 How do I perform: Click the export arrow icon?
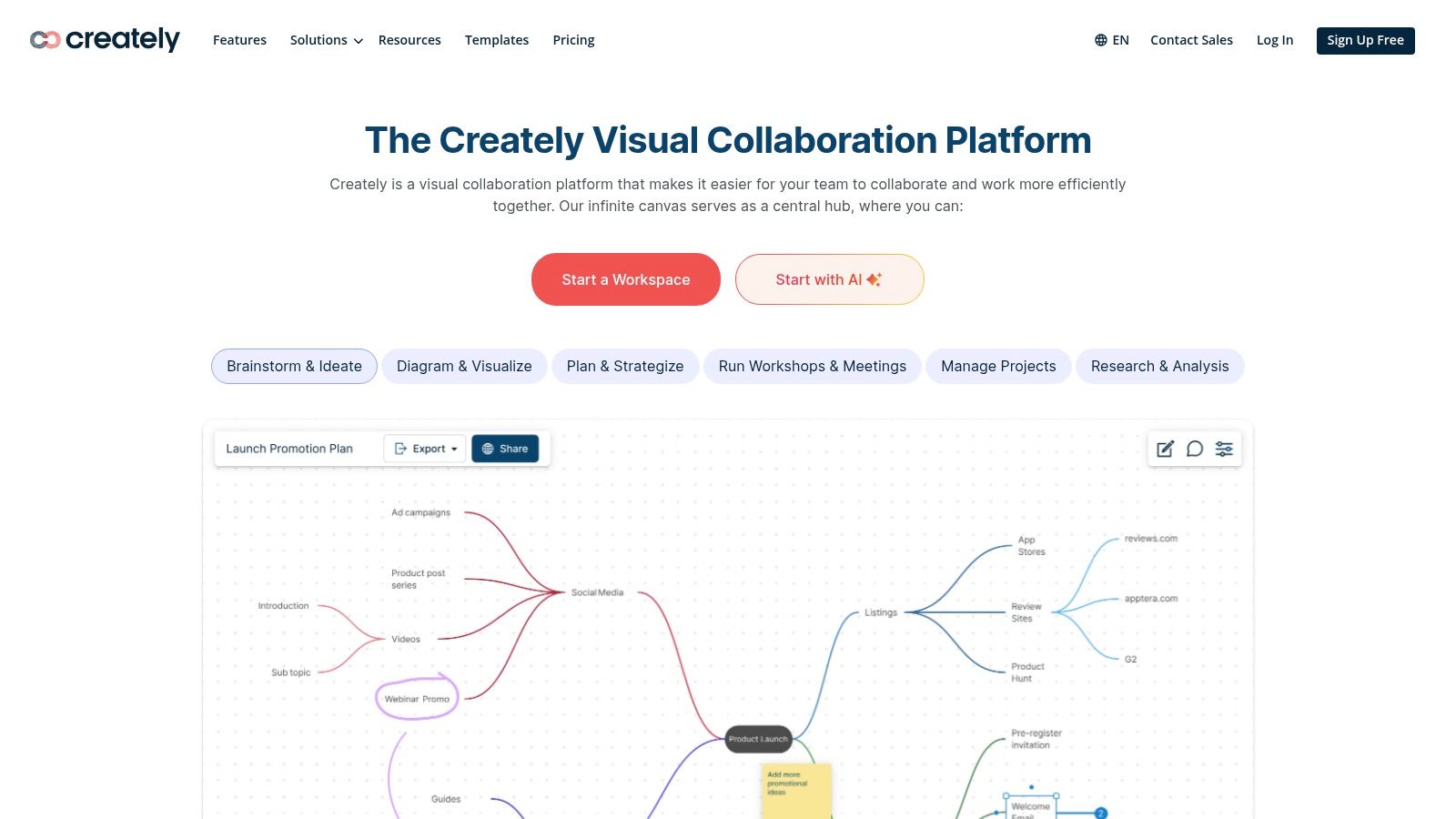click(x=400, y=449)
